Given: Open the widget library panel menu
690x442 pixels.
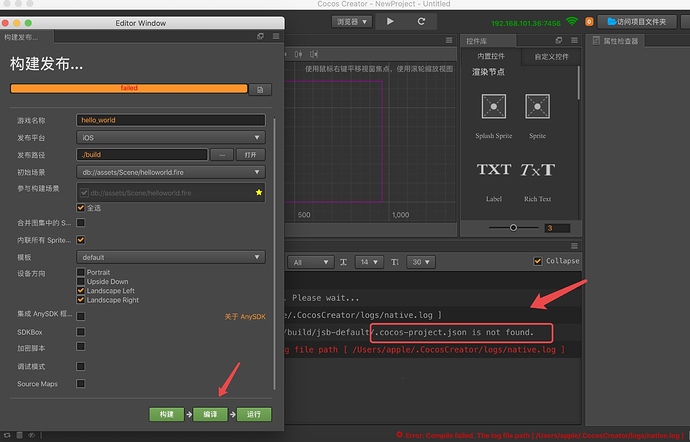Looking at the screenshot, I should tap(574, 41).
